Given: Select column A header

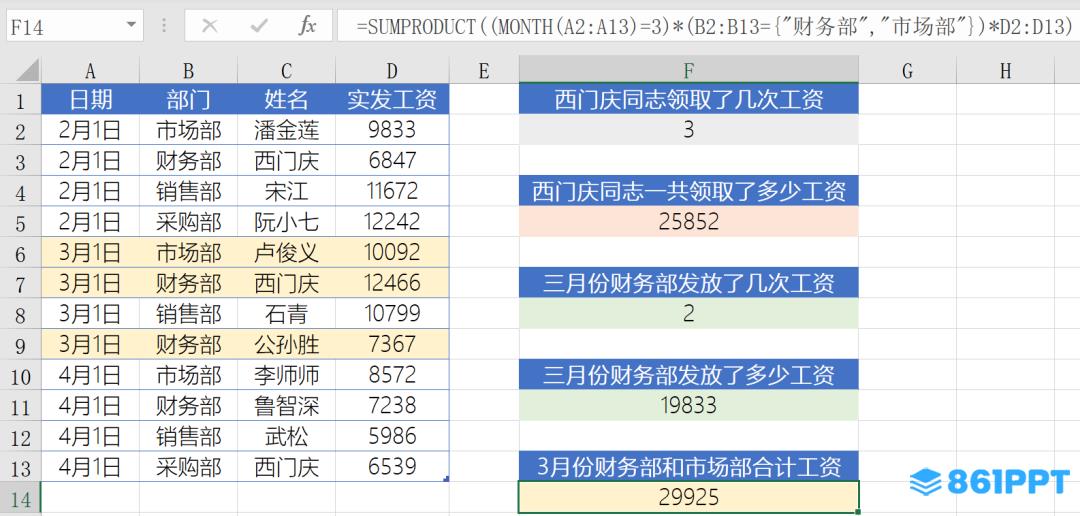Looking at the screenshot, I should click(90, 70).
